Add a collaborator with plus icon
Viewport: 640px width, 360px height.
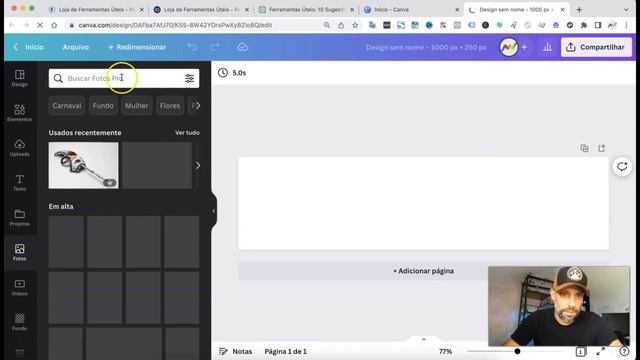pos(524,47)
